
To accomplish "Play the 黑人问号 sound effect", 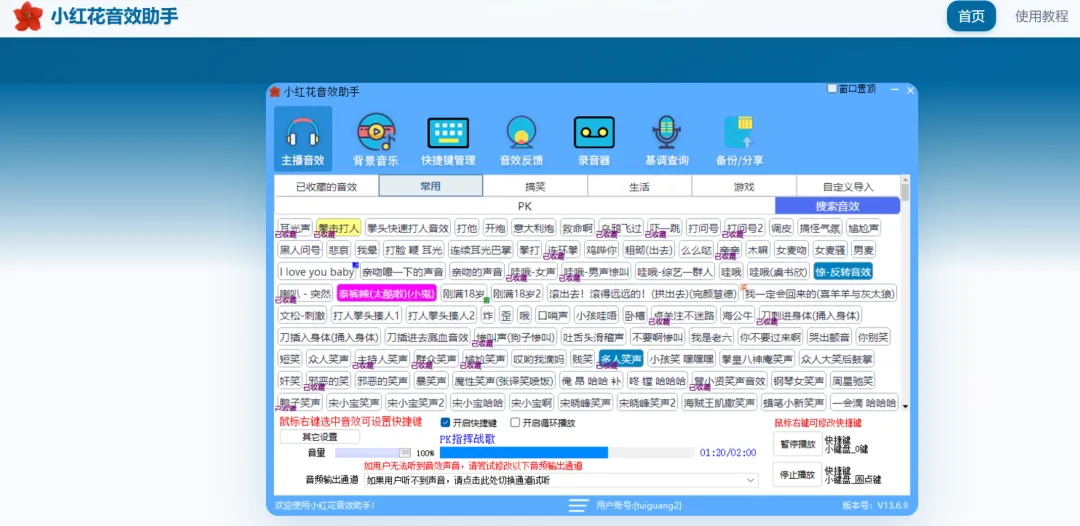I will click(x=300, y=250).
